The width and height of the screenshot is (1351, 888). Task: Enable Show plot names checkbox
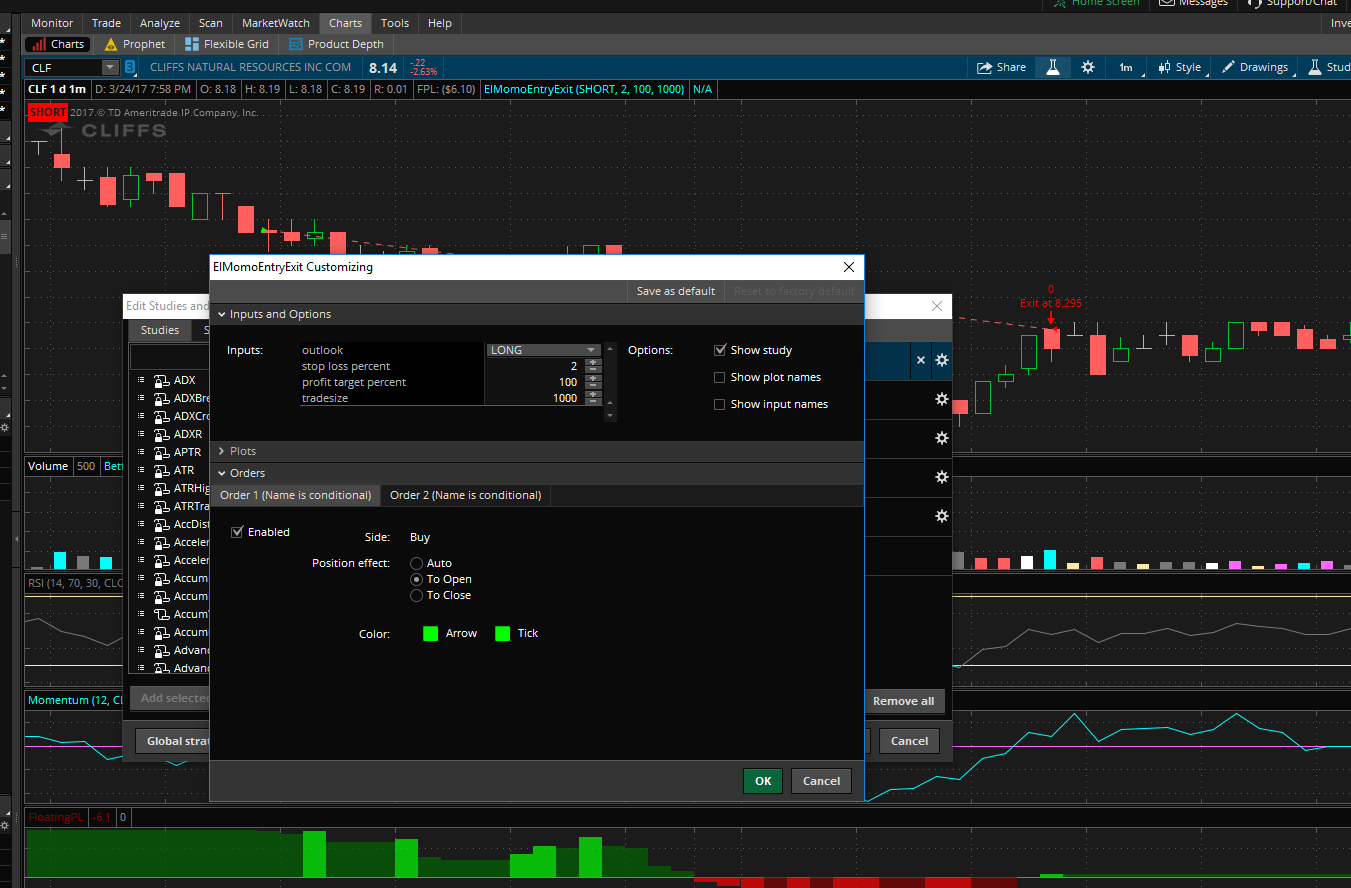click(720, 377)
